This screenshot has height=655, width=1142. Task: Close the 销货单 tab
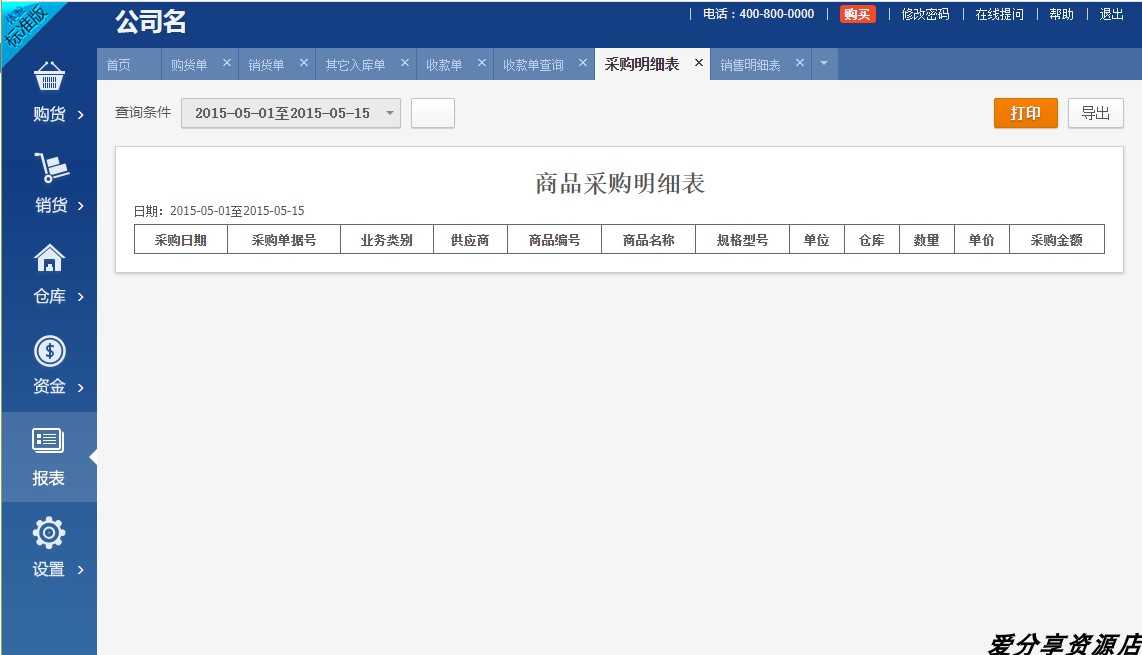tap(304, 63)
